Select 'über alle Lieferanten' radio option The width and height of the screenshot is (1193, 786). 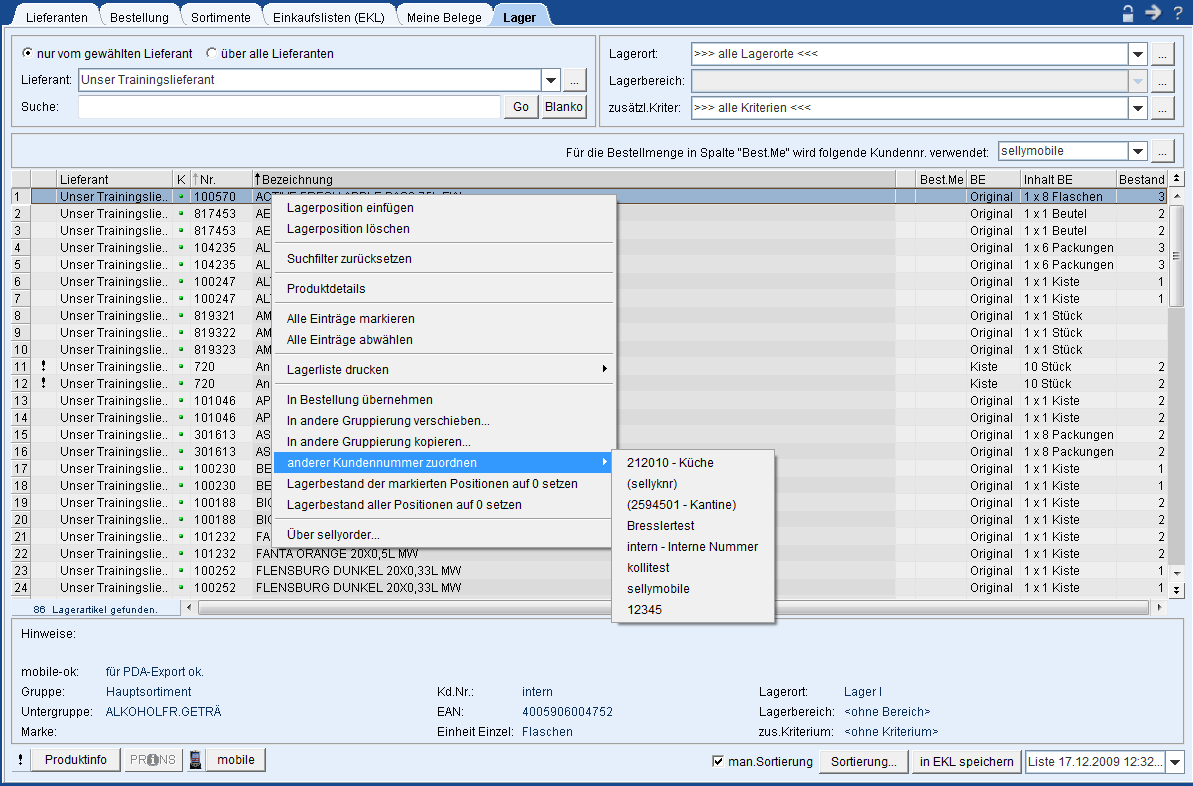(211, 53)
